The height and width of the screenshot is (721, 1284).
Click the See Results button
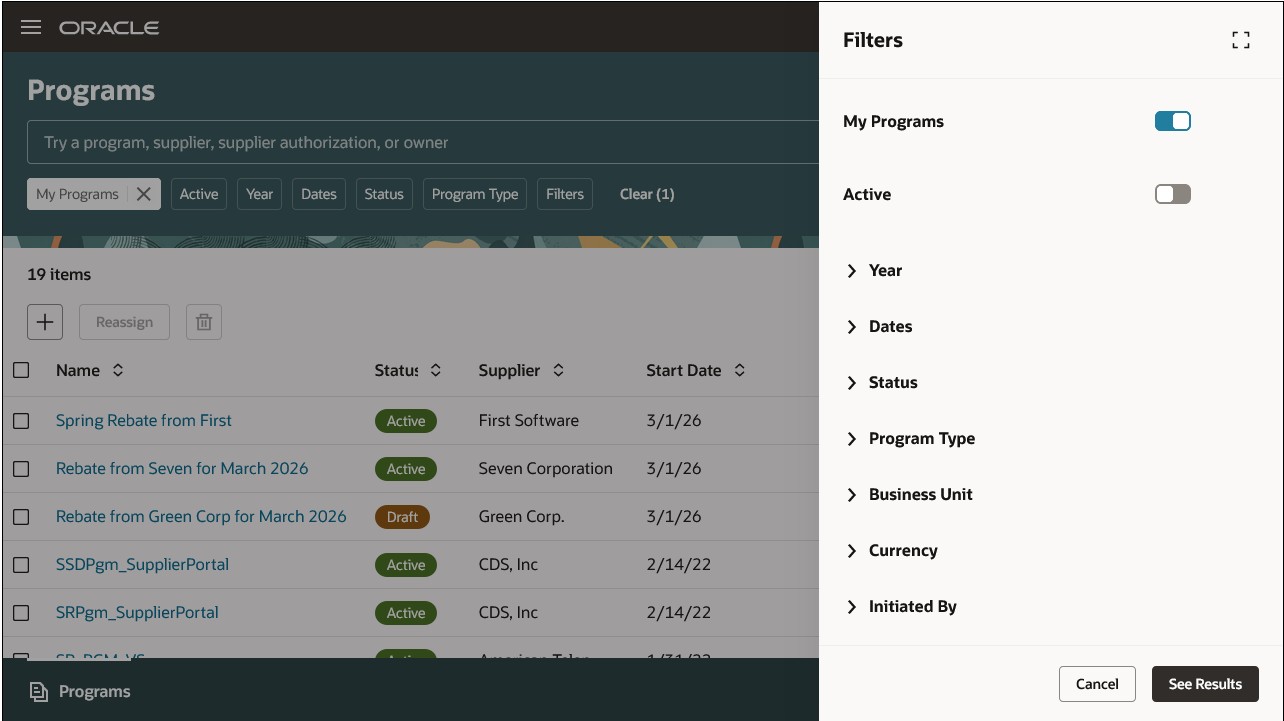pyautogui.click(x=1204, y=684)
